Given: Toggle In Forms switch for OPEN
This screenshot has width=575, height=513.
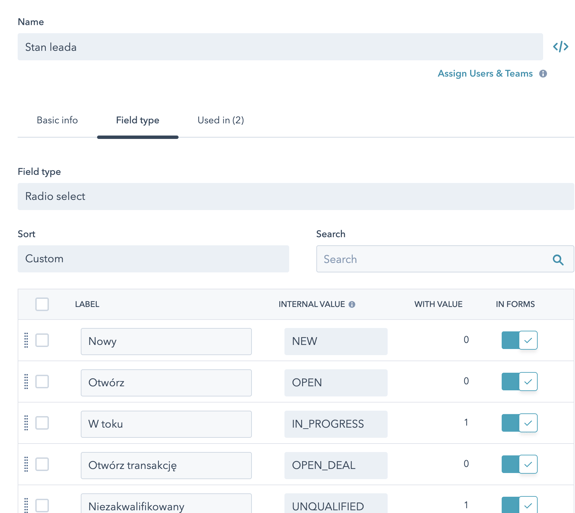Looking at the screenshot, I should tap(520, 382).
